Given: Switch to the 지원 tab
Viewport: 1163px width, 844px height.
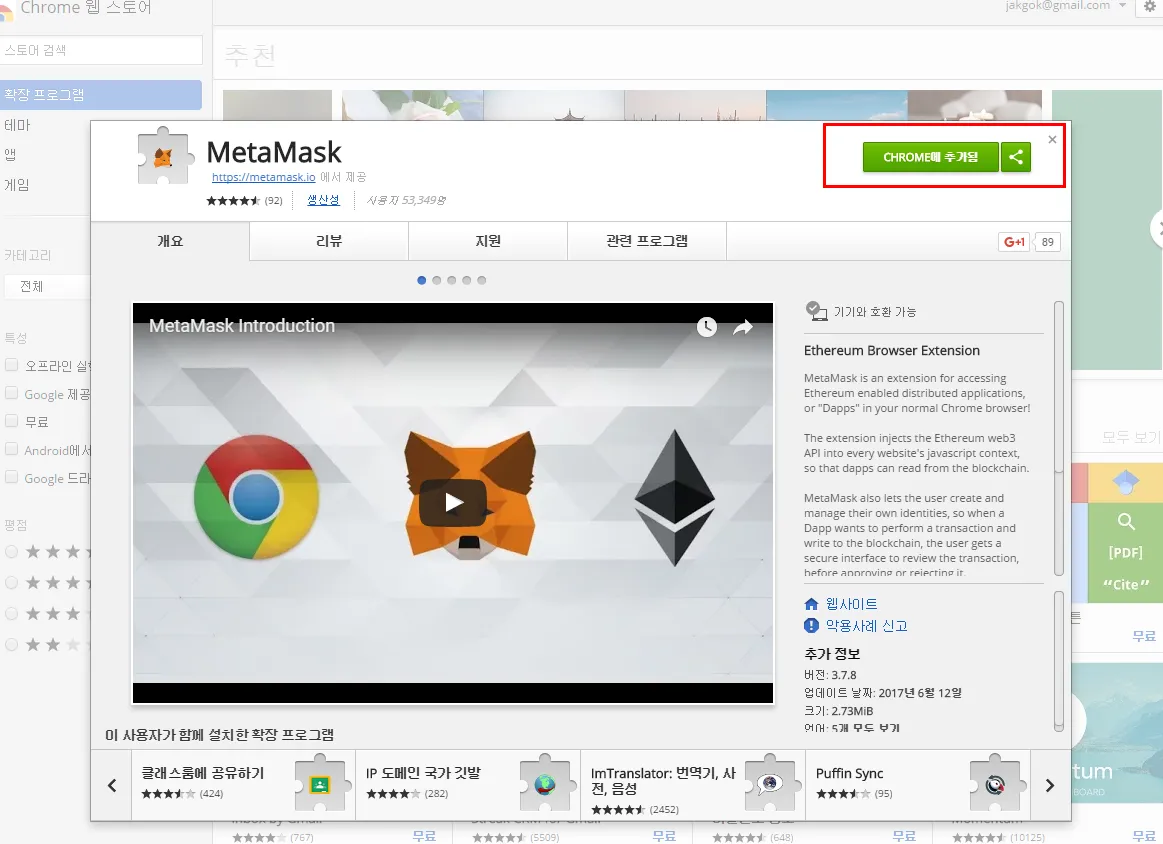Looking at the screenshot, I should click(x=488, y=241).
